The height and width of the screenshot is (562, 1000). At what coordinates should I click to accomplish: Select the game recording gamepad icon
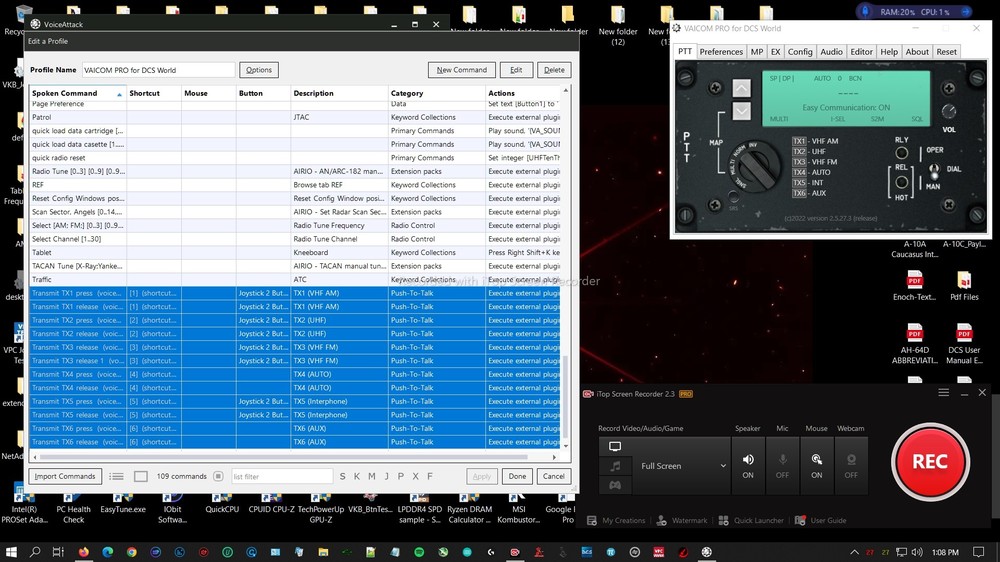point(615,485)
